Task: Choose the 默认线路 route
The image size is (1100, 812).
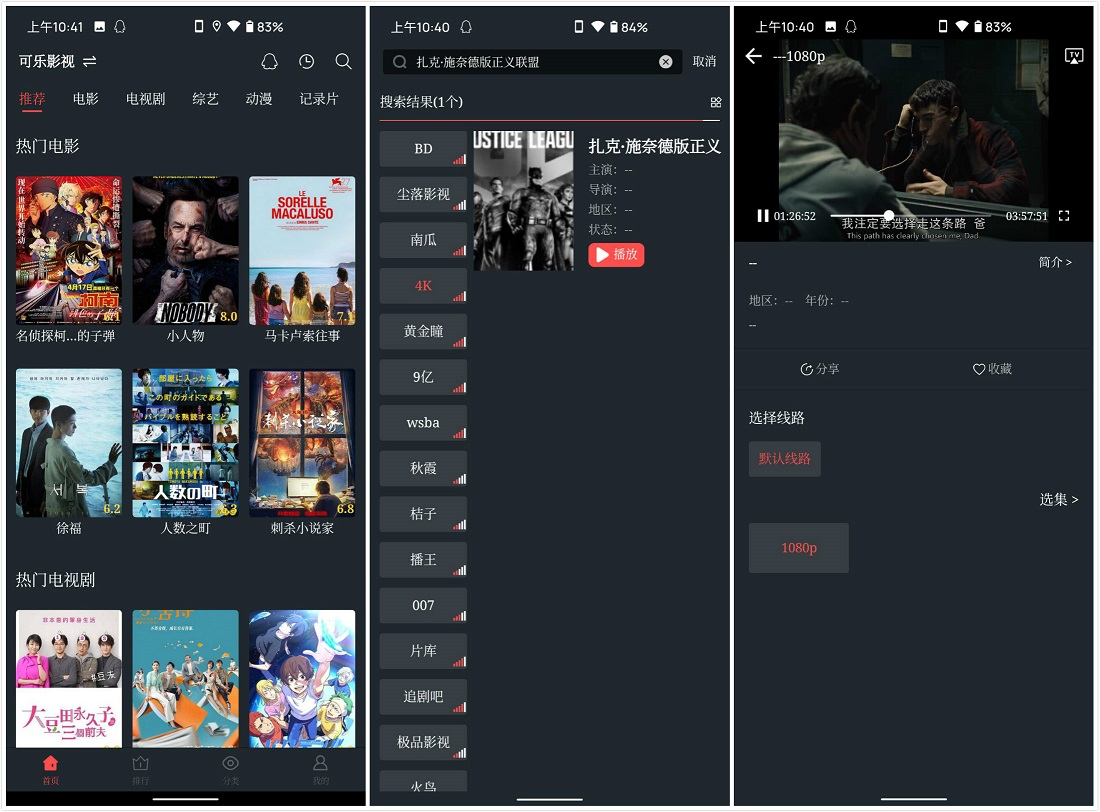Action: (784, 459)
